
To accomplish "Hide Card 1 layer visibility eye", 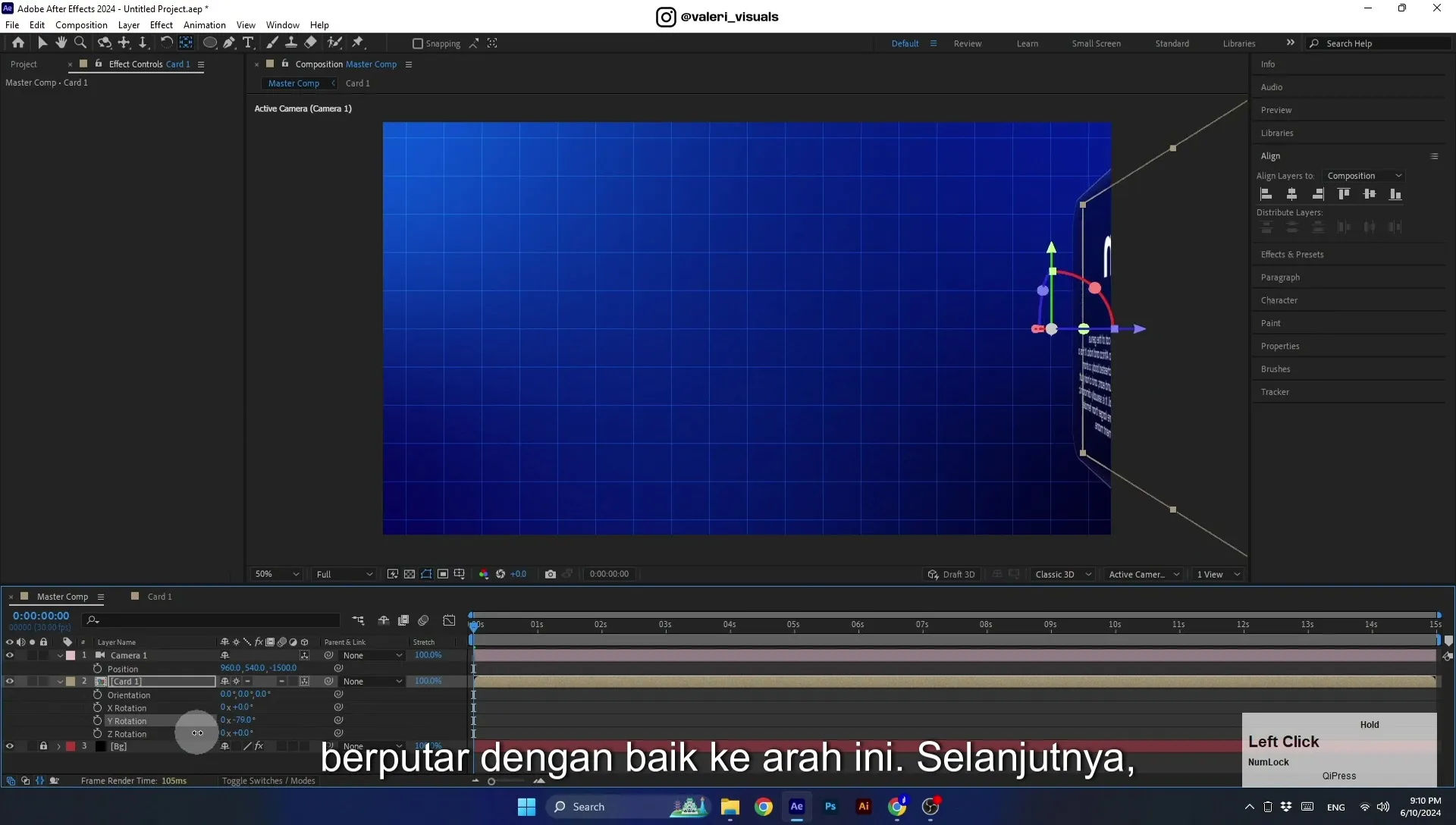I will (10, 682).
